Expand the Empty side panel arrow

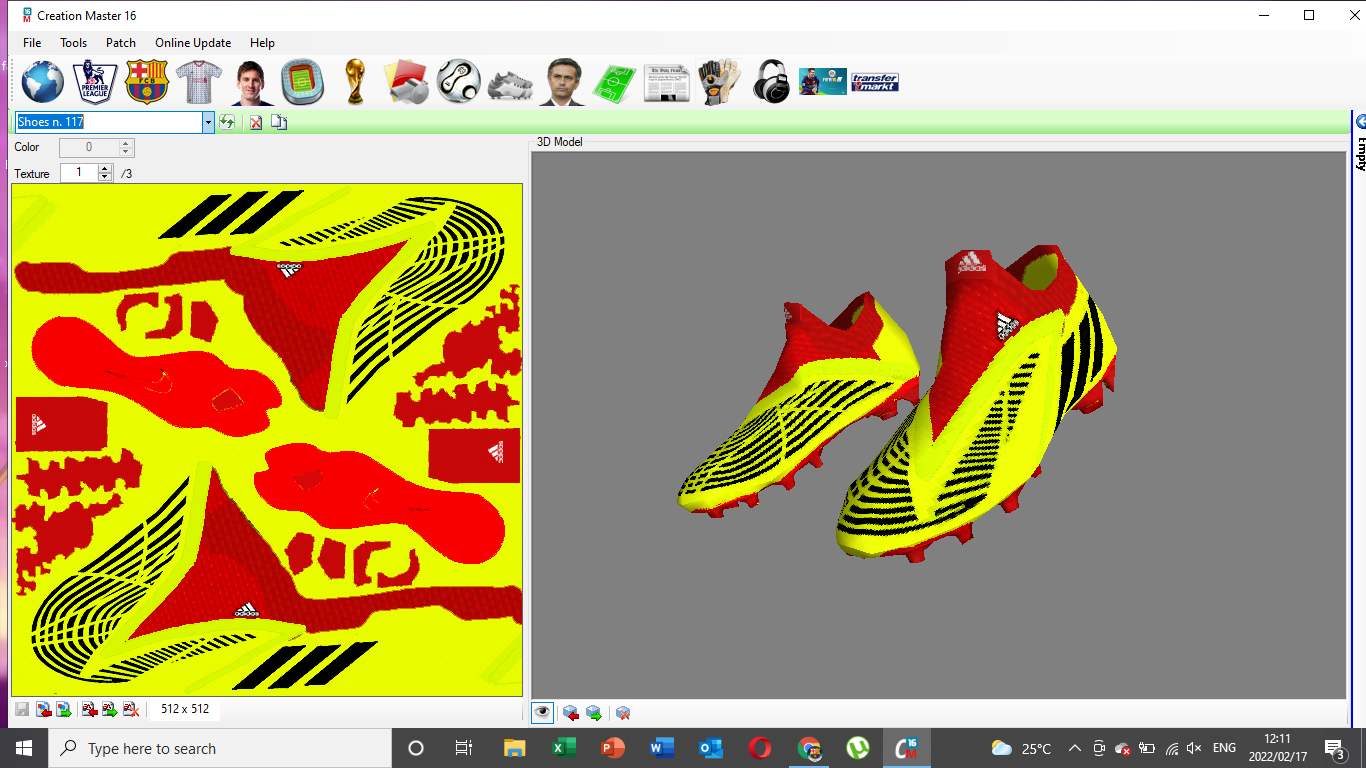(x=1361, y=122)
